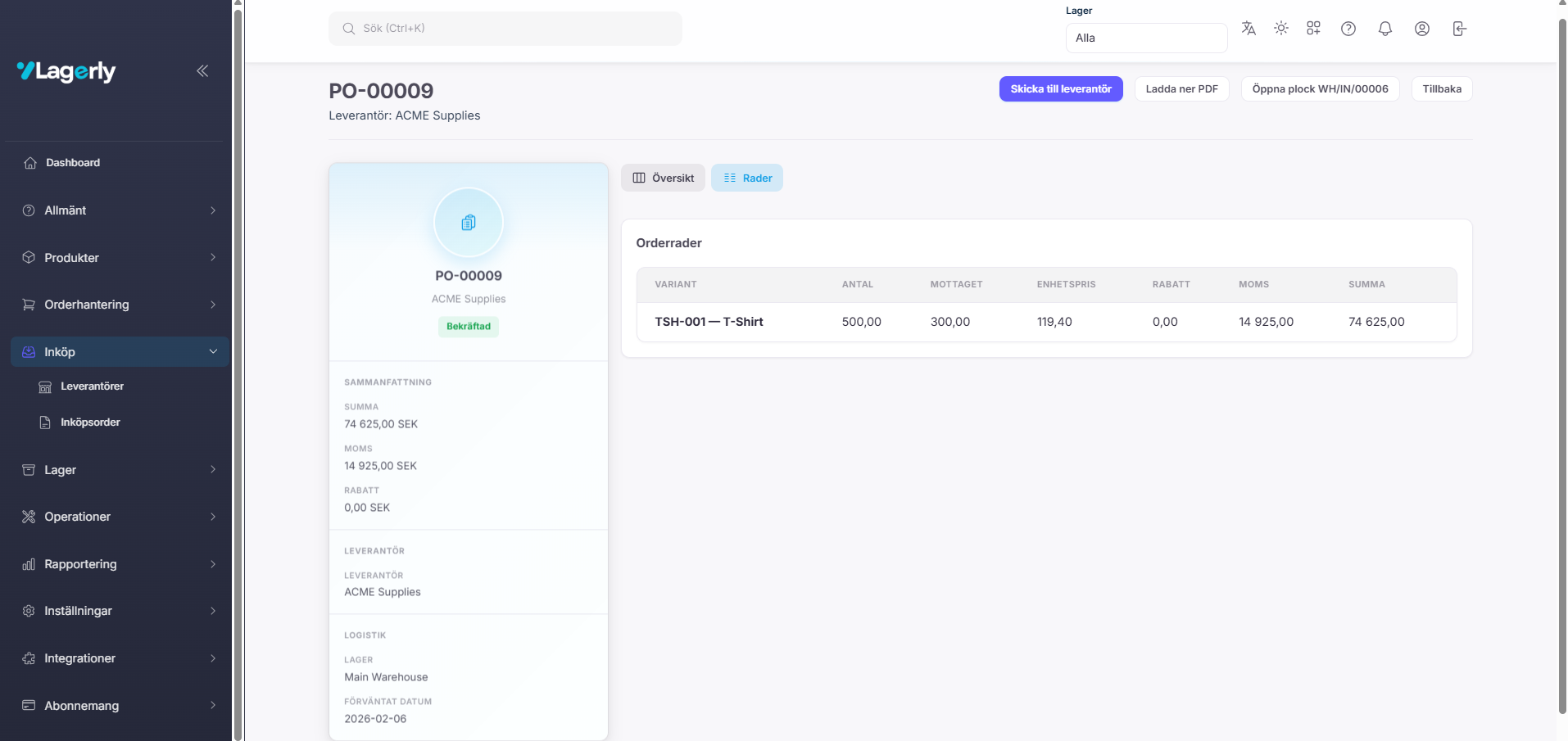Open the Lager warehouse dropdown
Viewport: 1568px width, 741px height.
(x=1145, y=38)
